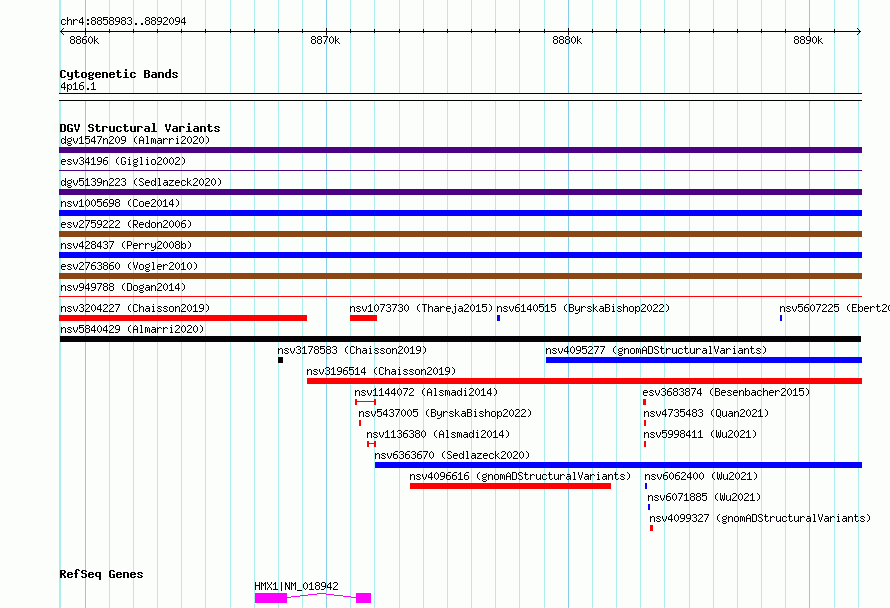Open the dgv5139n223 (Sedlazeck2020) variant bar
The width and height of the screenshot is (890, 608).
460,192
